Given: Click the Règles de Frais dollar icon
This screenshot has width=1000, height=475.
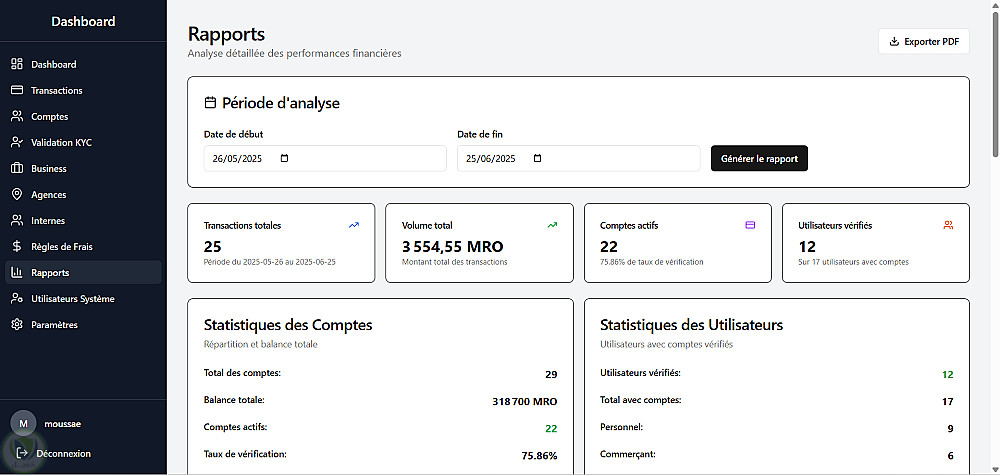Looking at the screenshot, I should click(17, 247).
